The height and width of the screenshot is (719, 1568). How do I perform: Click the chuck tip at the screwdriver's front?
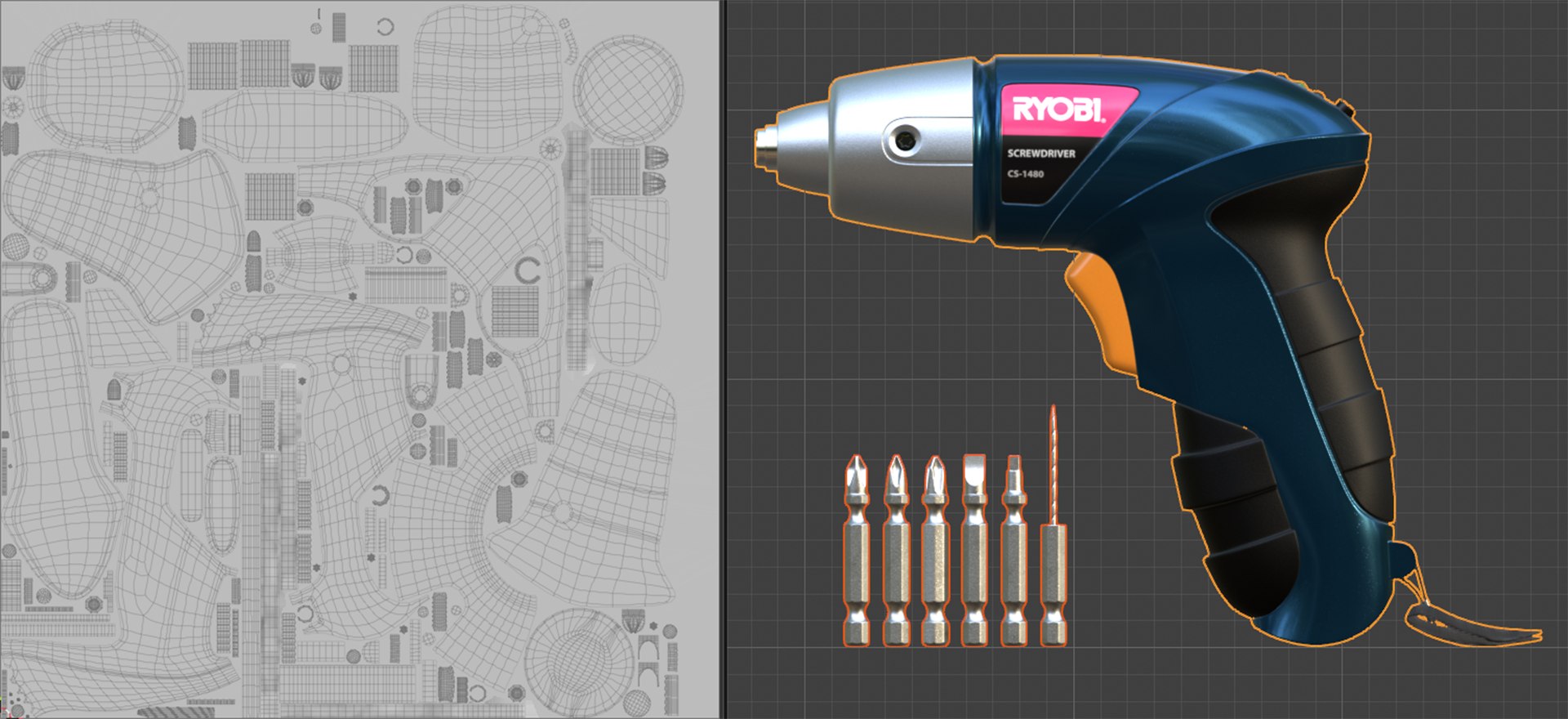point(765,149)
